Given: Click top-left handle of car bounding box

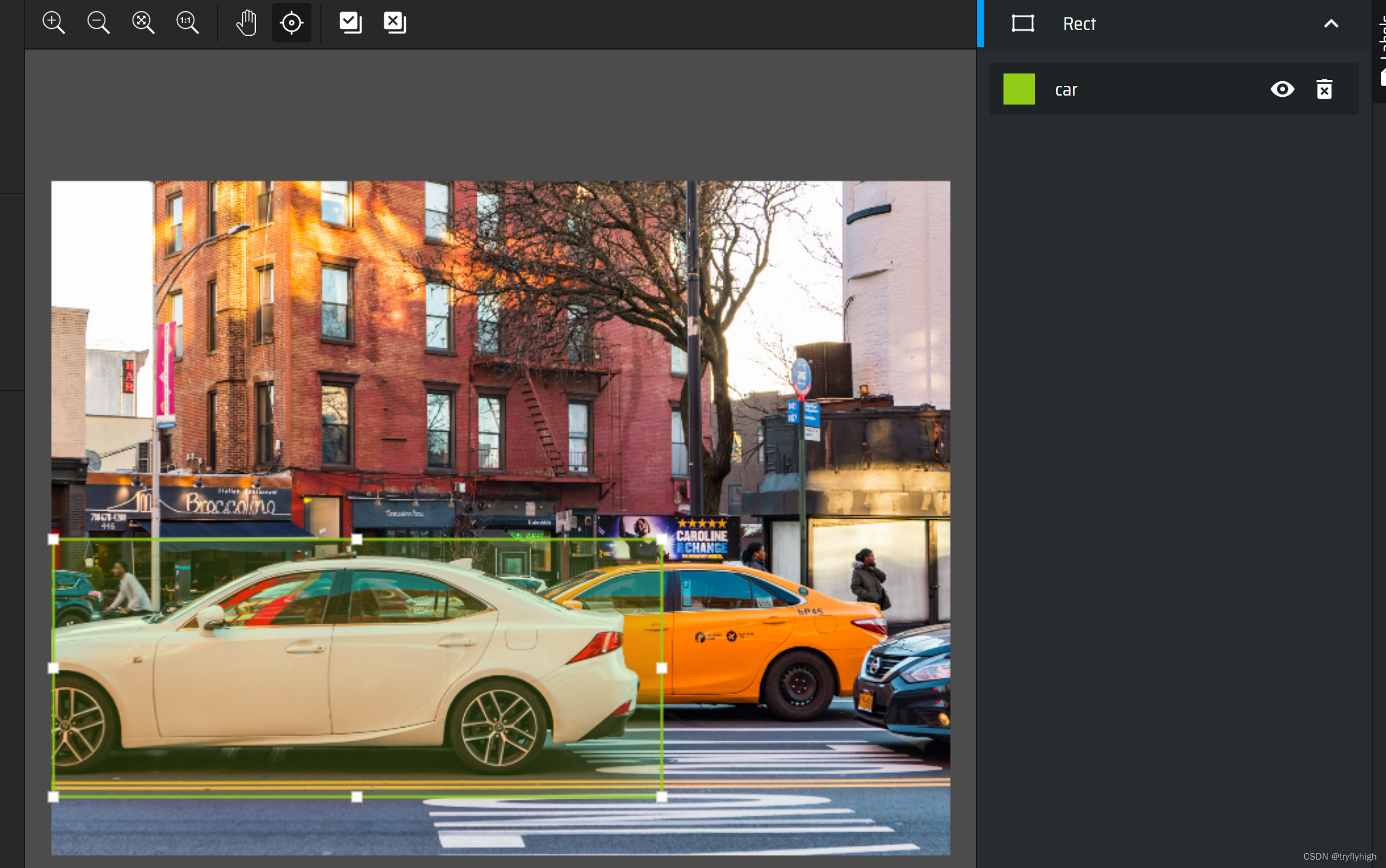Looking at the screenshot, I should click(x=53, y=539).
